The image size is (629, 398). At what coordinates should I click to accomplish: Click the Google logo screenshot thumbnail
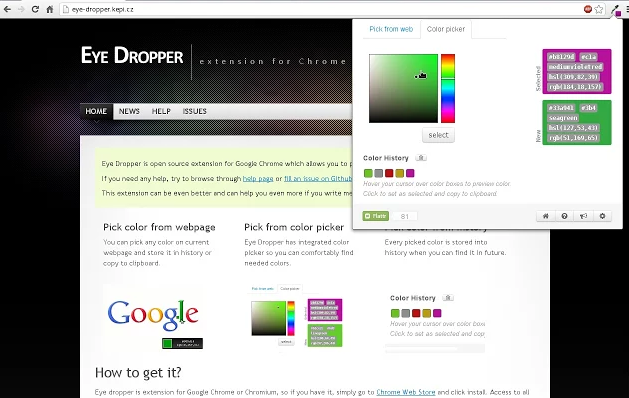click(x=153, y=320)
